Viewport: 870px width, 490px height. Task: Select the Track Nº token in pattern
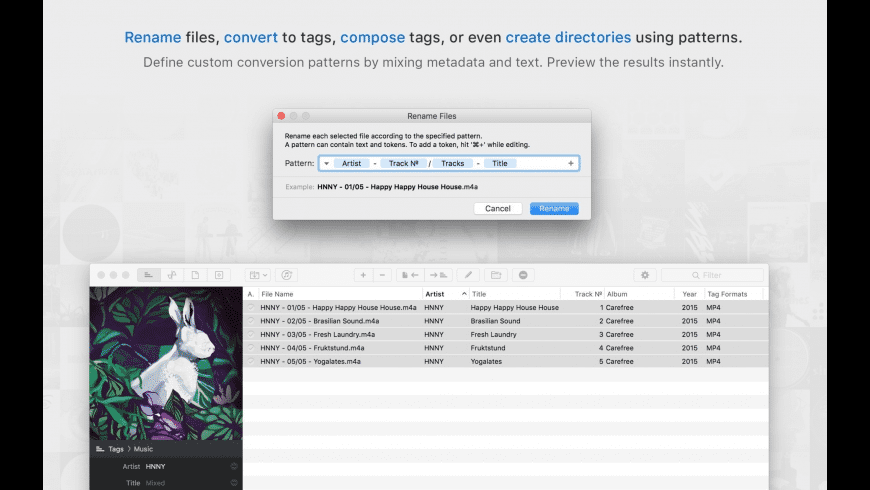tap(403, 163)
